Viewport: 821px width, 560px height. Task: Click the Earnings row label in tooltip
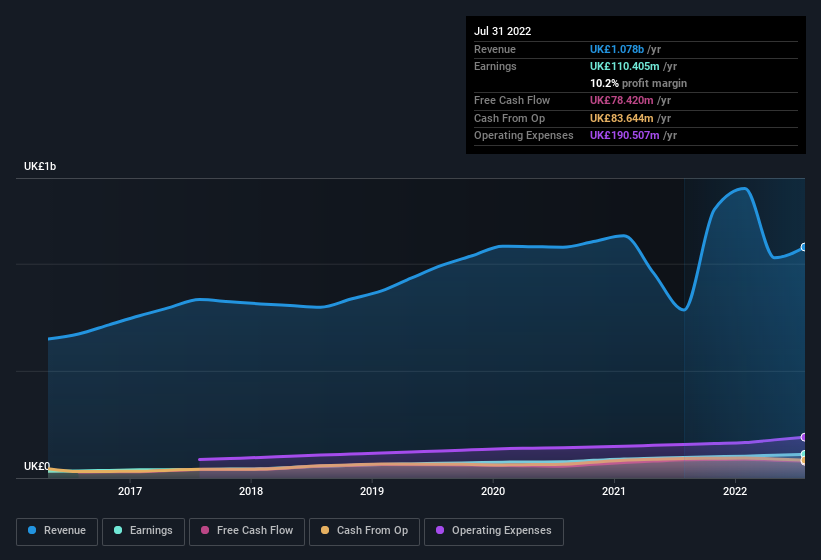pyautogui.click(x=495, y=66)
